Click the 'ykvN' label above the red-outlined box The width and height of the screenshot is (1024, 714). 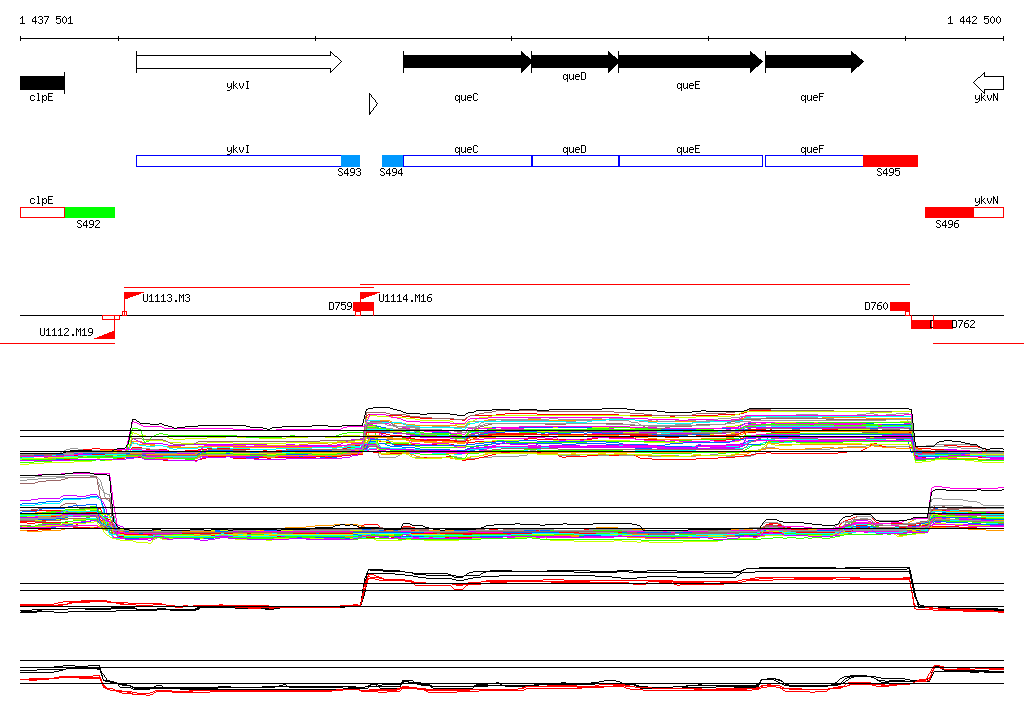(x=986, y=200)
